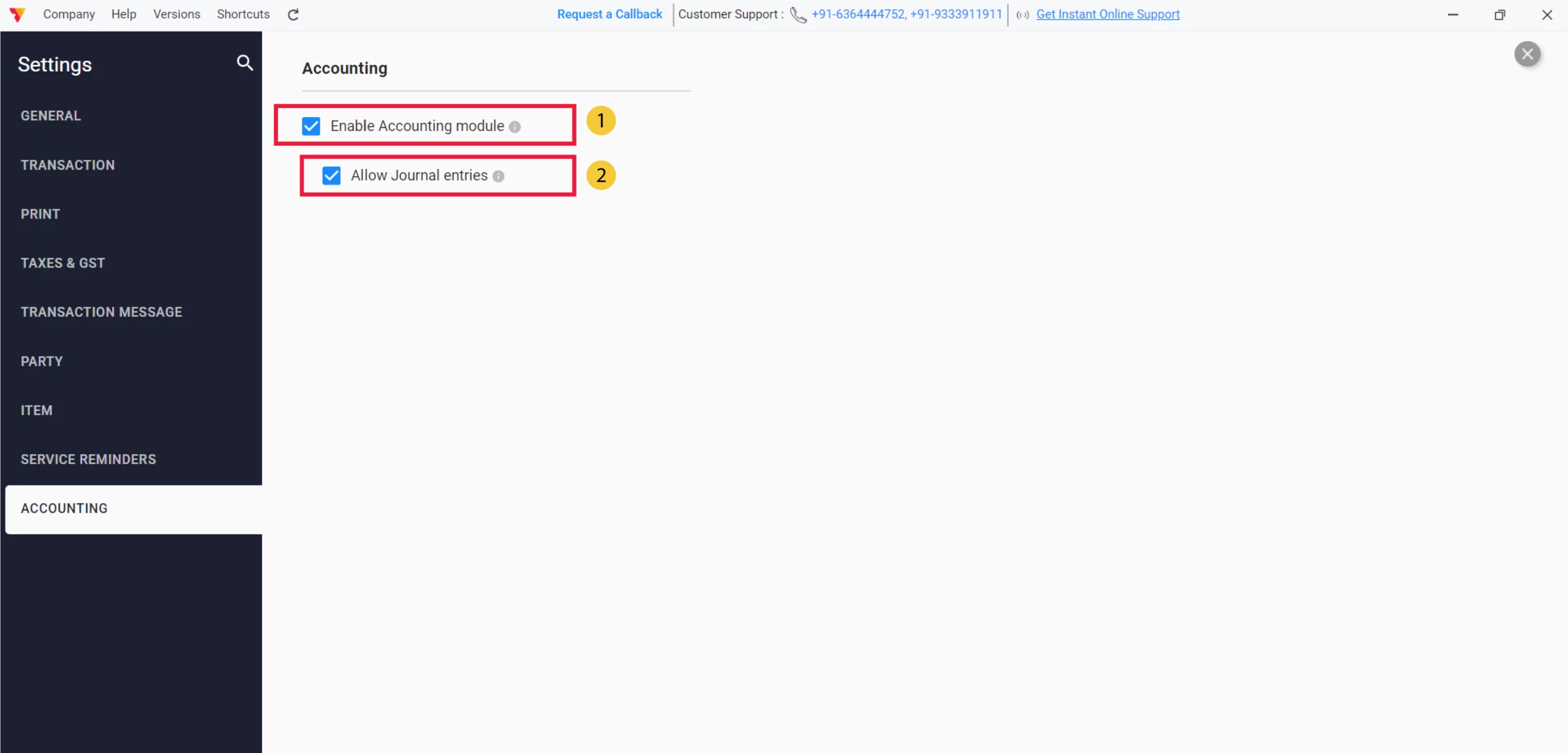Click the refresh icon in the top bar
1568x753 pixels.
[293, 15]
